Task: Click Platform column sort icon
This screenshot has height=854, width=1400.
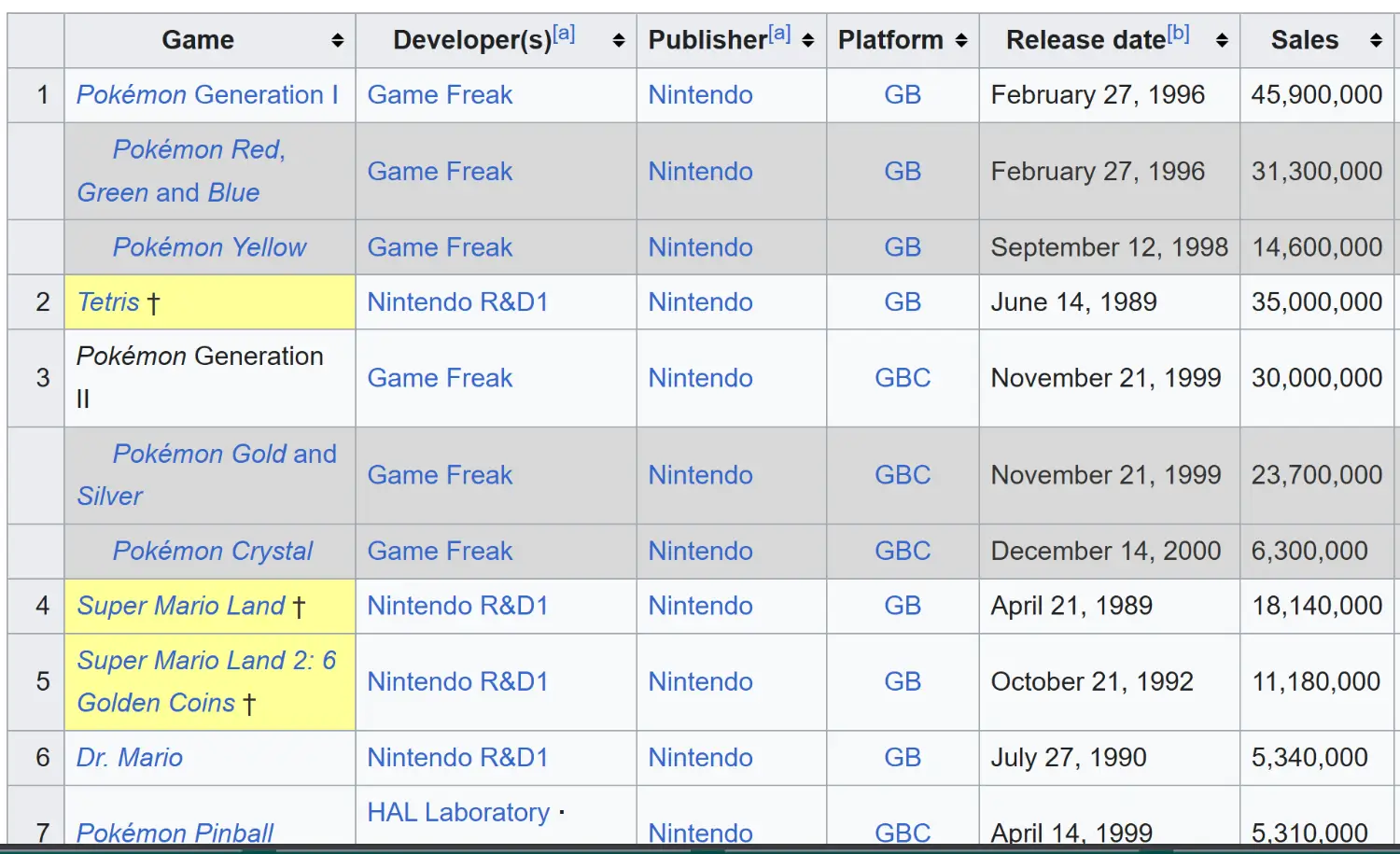Action: click(961, 40)
